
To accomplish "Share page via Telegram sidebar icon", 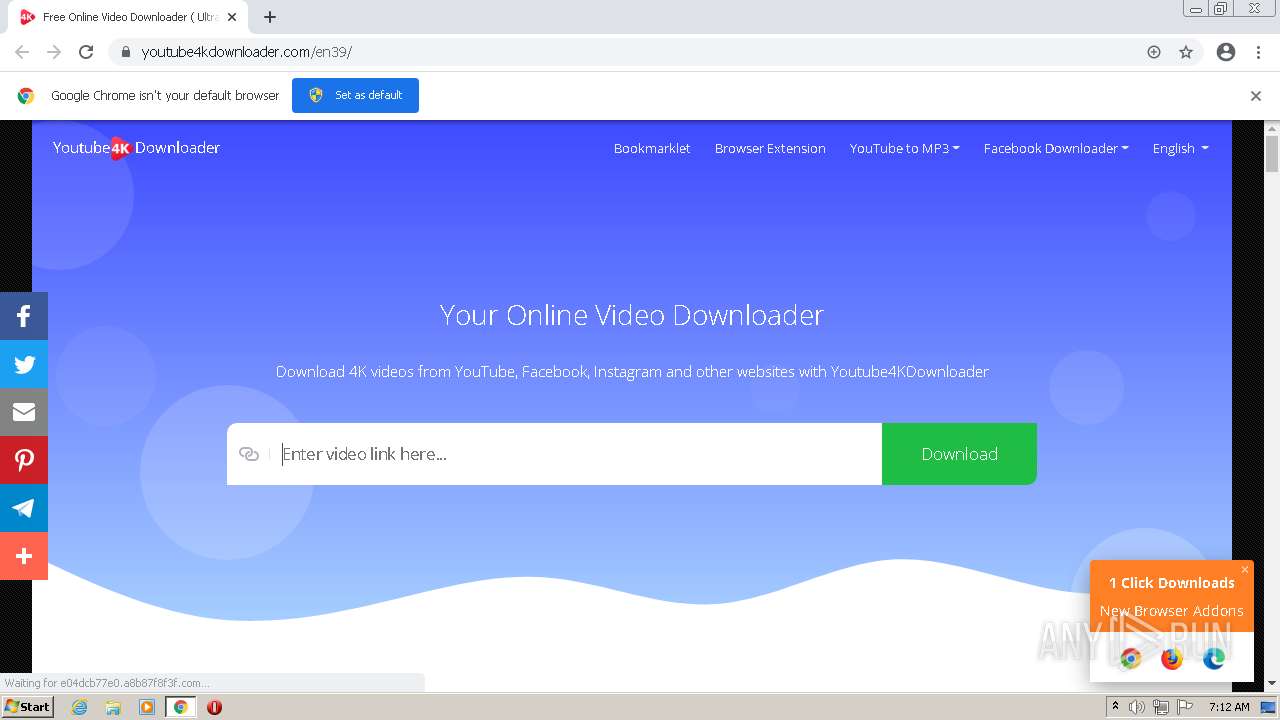I will pos(24,508).
